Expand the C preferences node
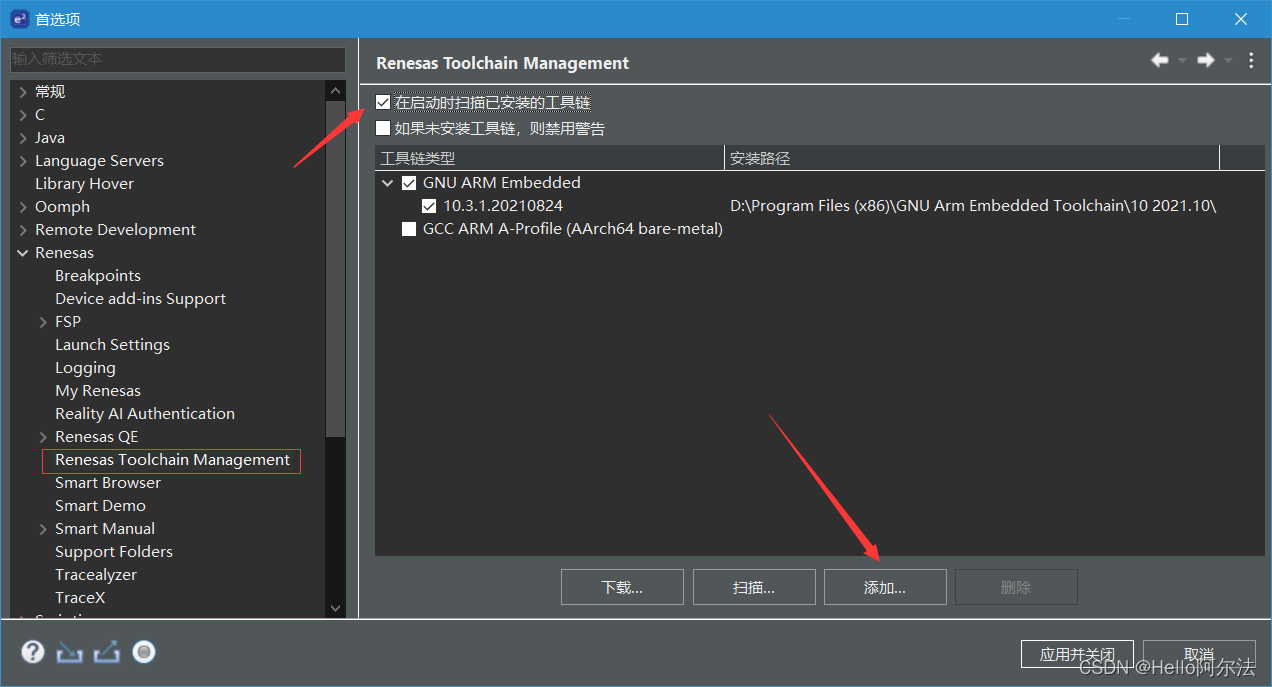Viewport: 1272px width, 687px height. click(23, 115)
